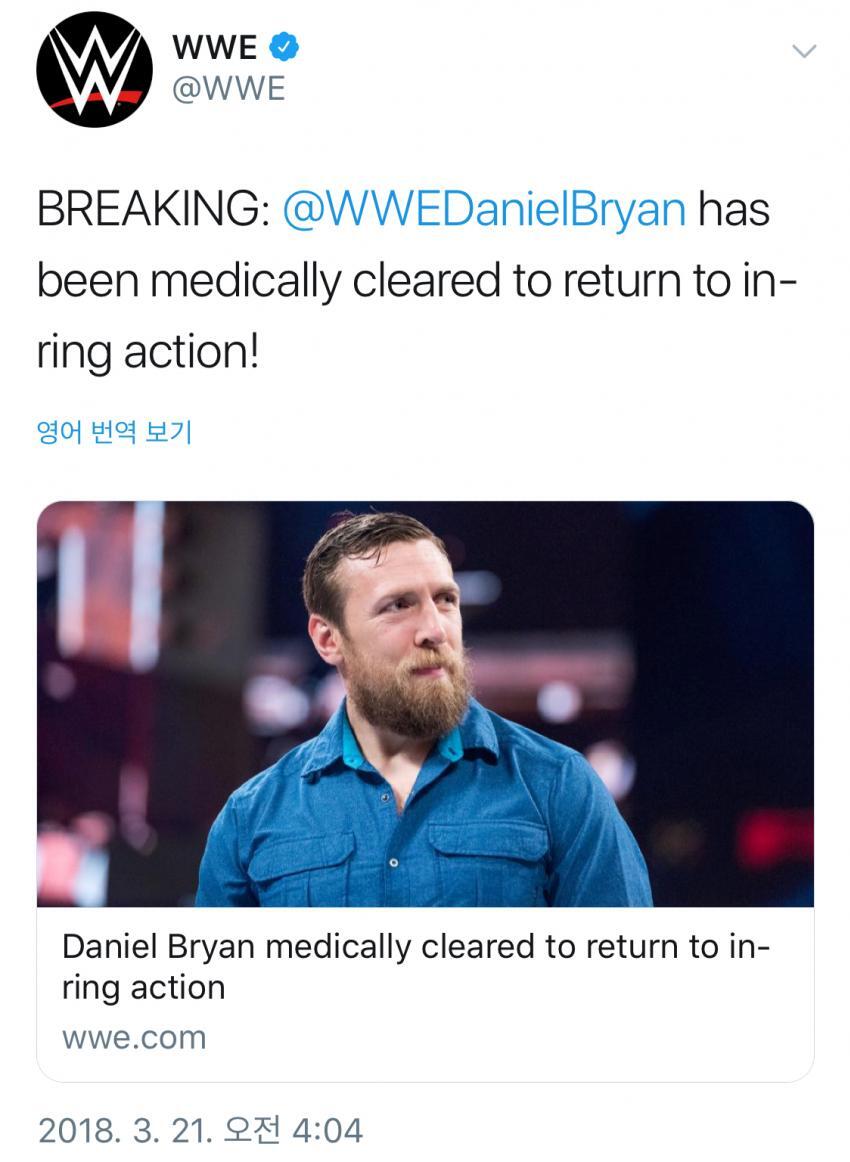
Task: Open the @WWEDanielBryan mention
Action: 486,211
